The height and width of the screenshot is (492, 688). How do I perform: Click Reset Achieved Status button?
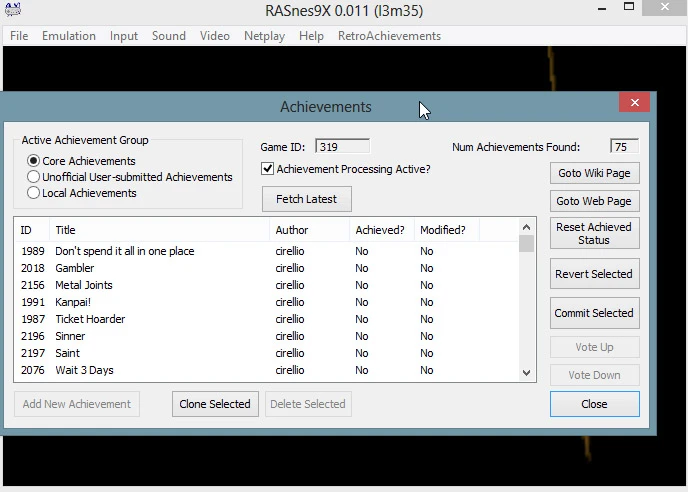(x=594, y=233)
